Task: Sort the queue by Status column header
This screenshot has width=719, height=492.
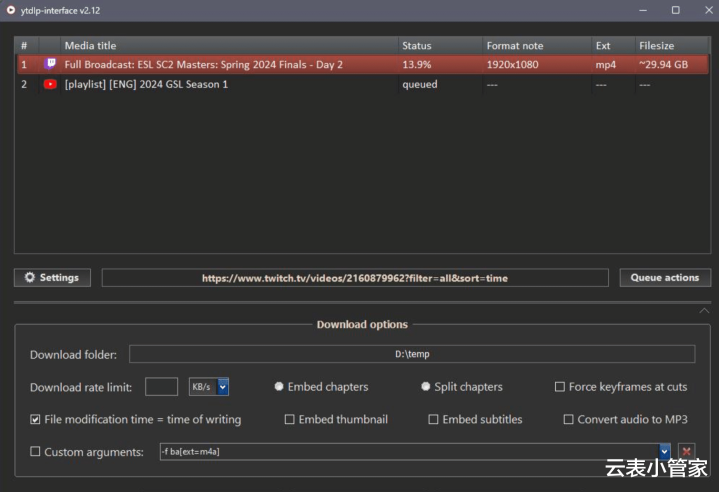Action: 417,46
